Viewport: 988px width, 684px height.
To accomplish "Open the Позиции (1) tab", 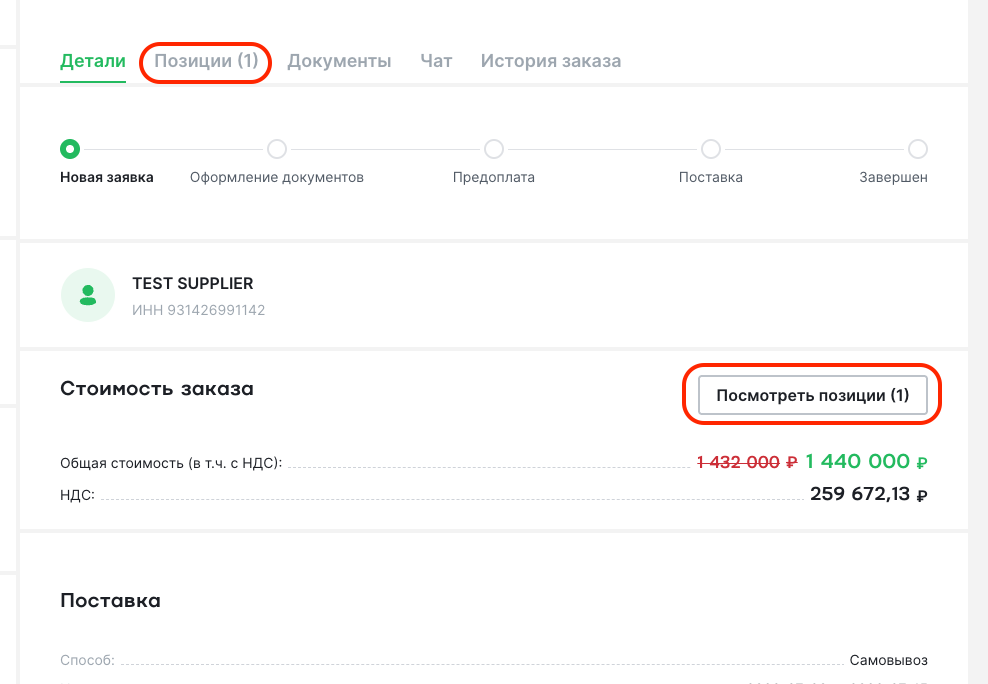I will 206,61.
